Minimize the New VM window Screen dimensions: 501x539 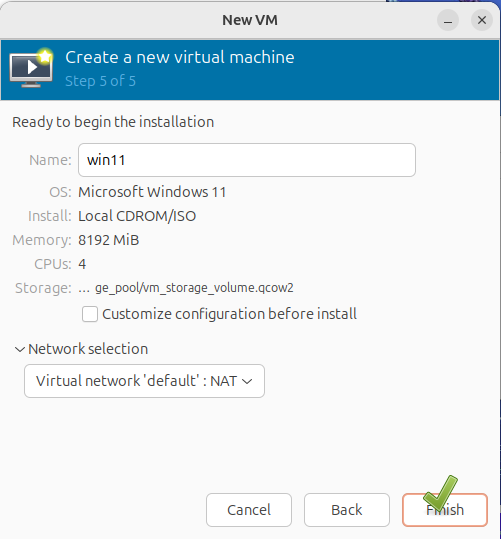[x=448, y=20]
